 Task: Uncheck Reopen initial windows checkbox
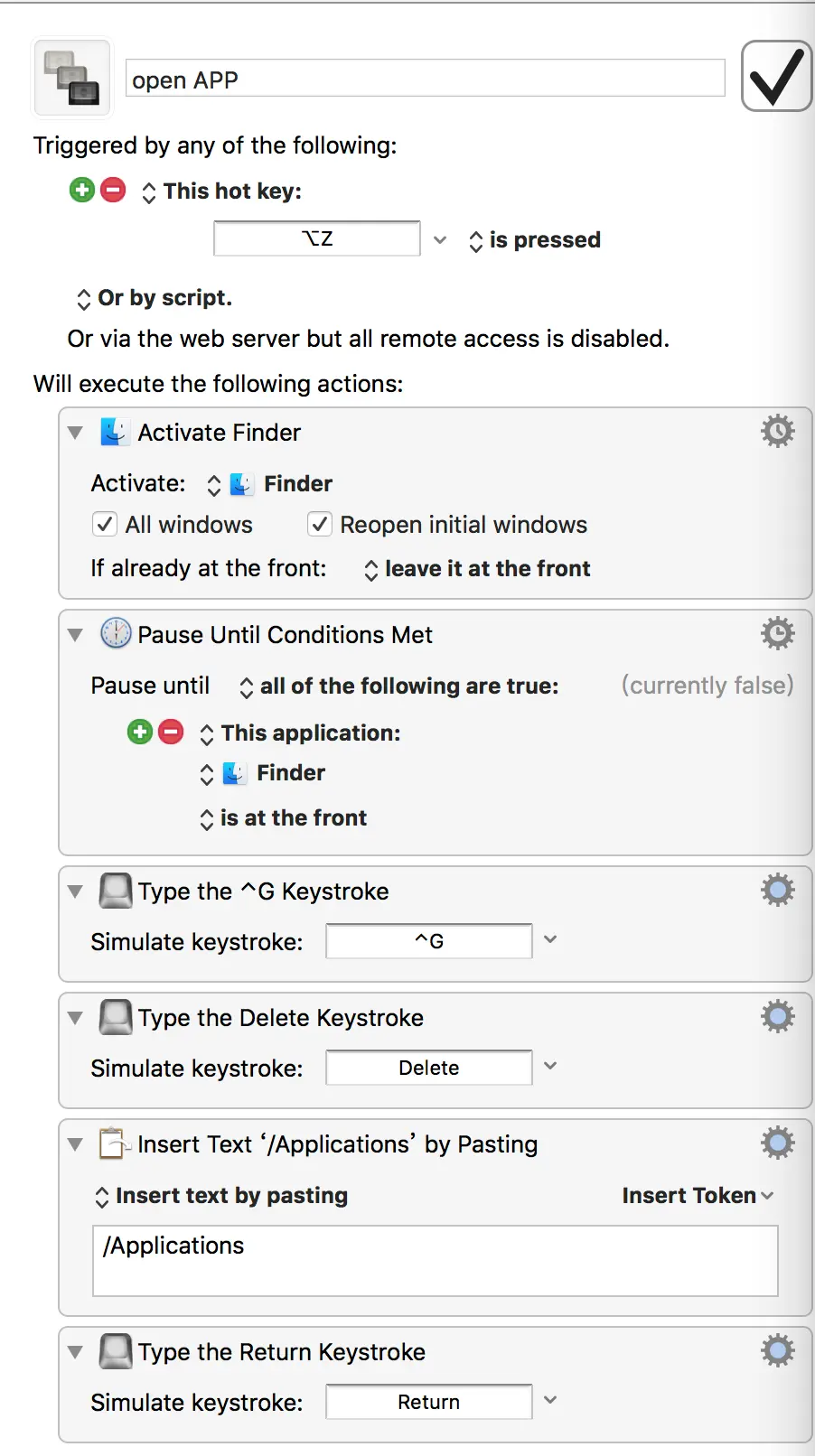(x=320, y=525)
